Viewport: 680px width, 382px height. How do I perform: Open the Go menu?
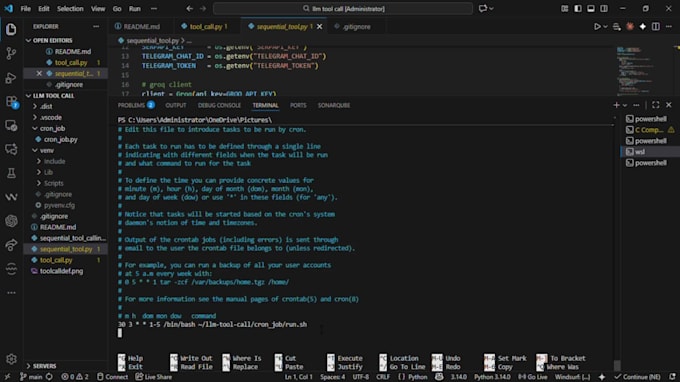coord(117,9)
